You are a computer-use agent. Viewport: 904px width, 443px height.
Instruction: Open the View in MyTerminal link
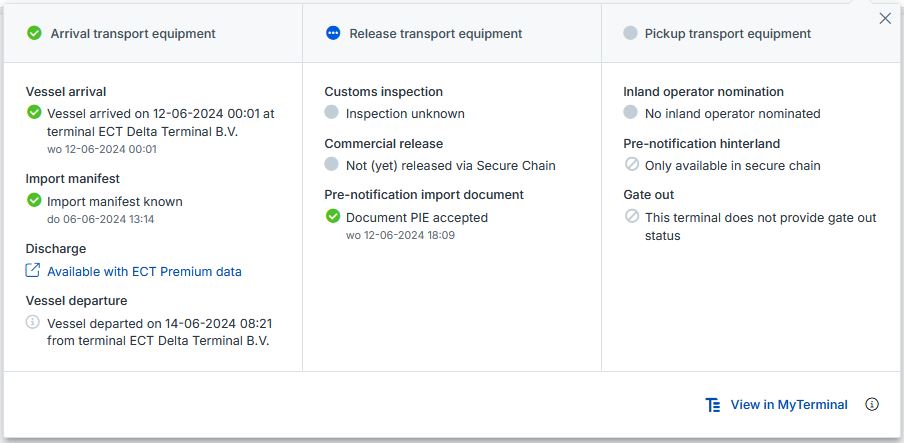point(789,405)
